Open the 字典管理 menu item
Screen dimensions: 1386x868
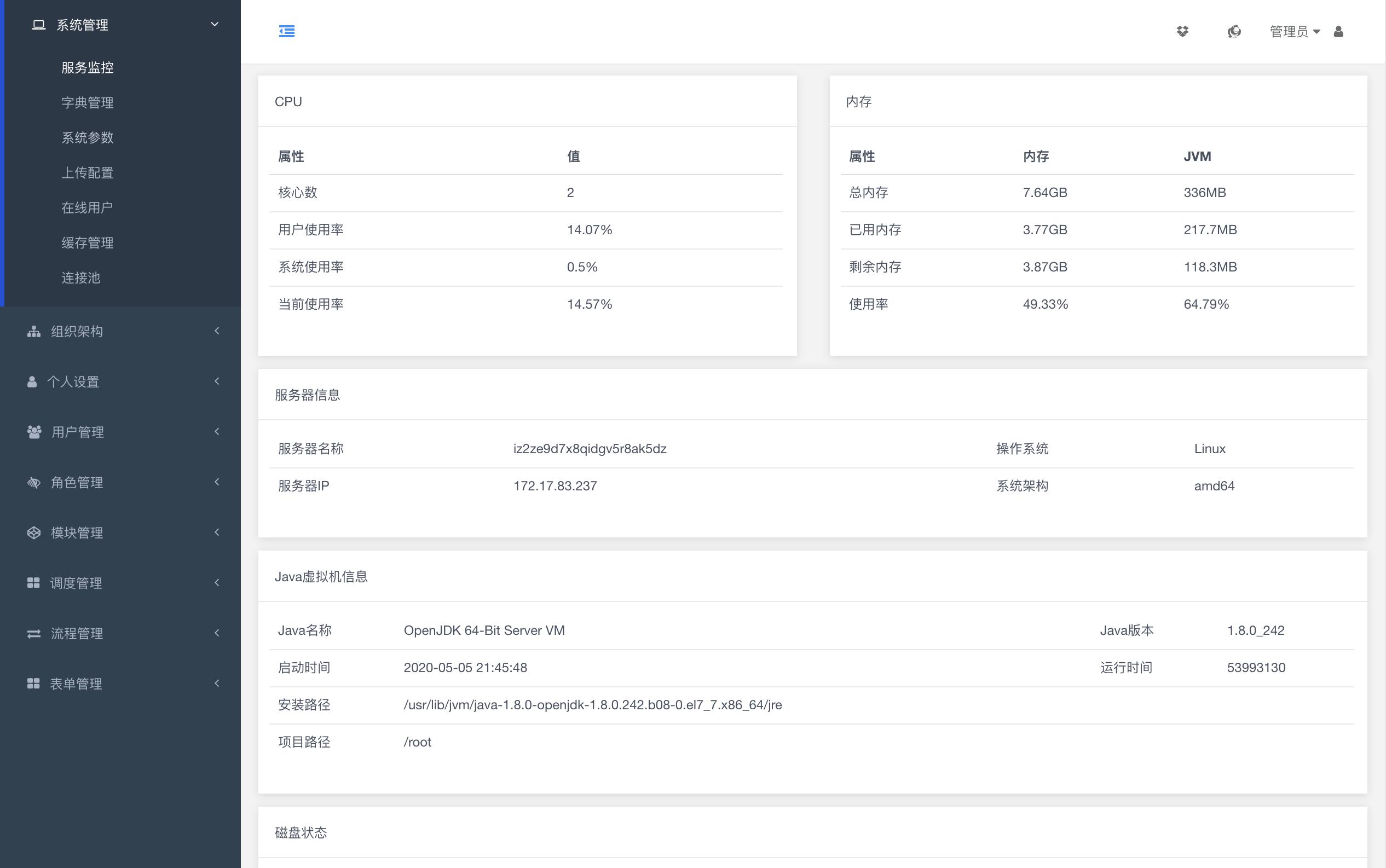(x=86, y=102)
